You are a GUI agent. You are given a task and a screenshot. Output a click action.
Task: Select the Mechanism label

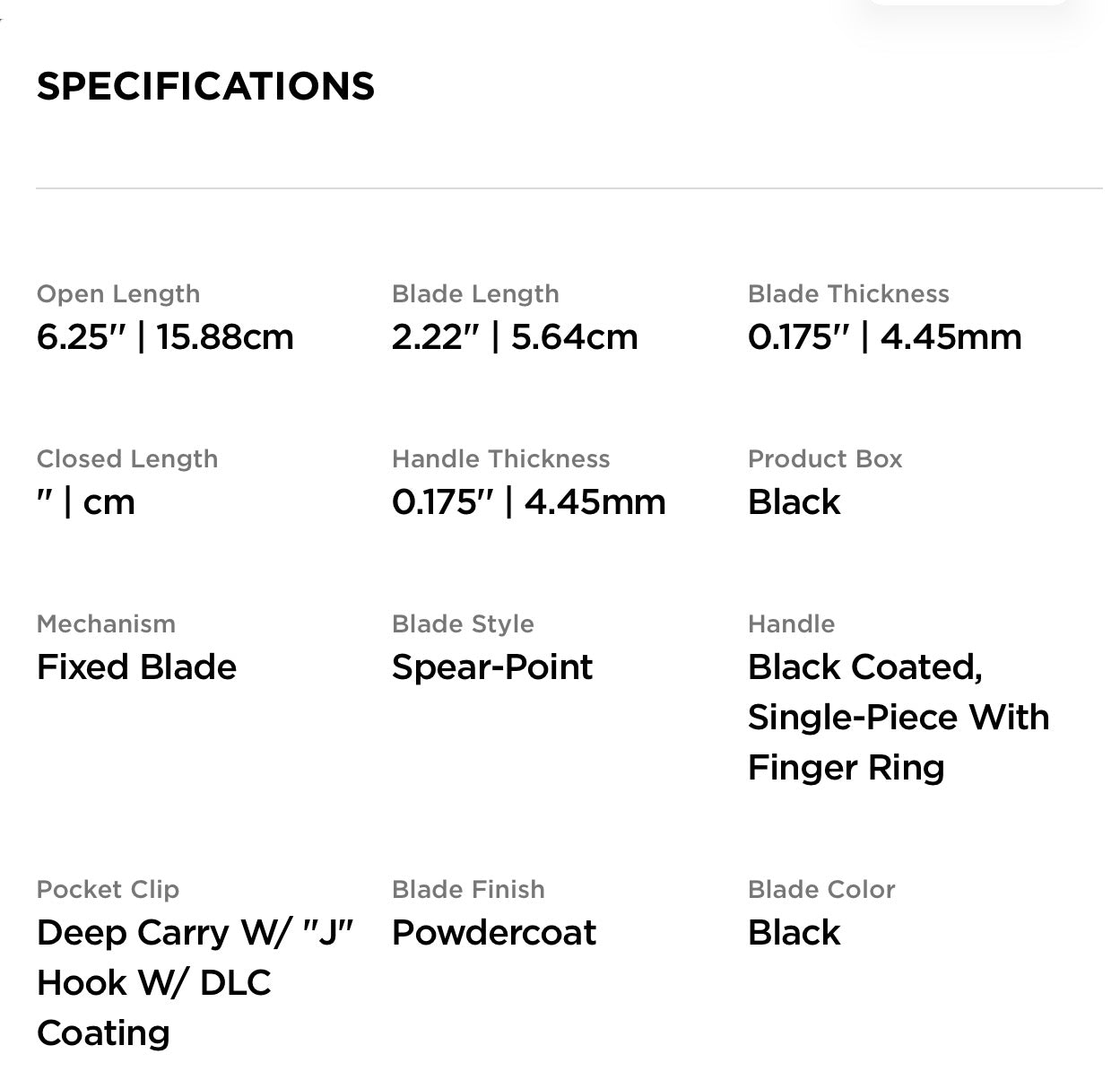point(106,624)
